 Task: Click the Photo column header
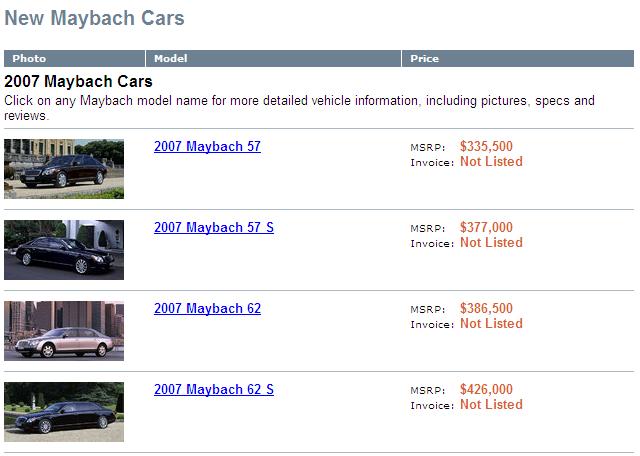pos(29,58)
